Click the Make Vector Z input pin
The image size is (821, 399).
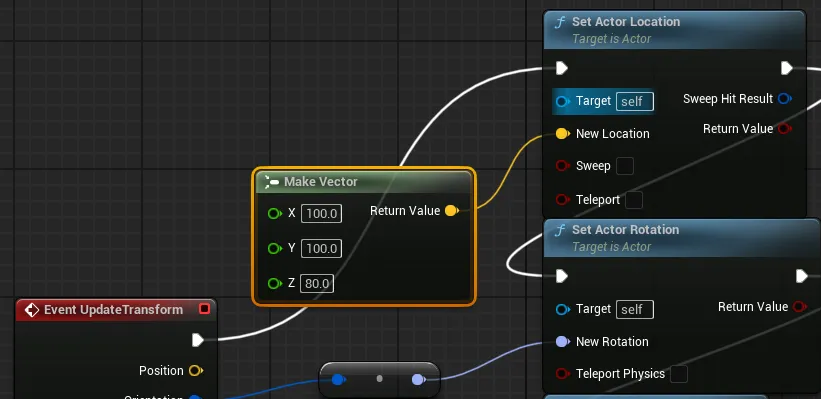275,283
